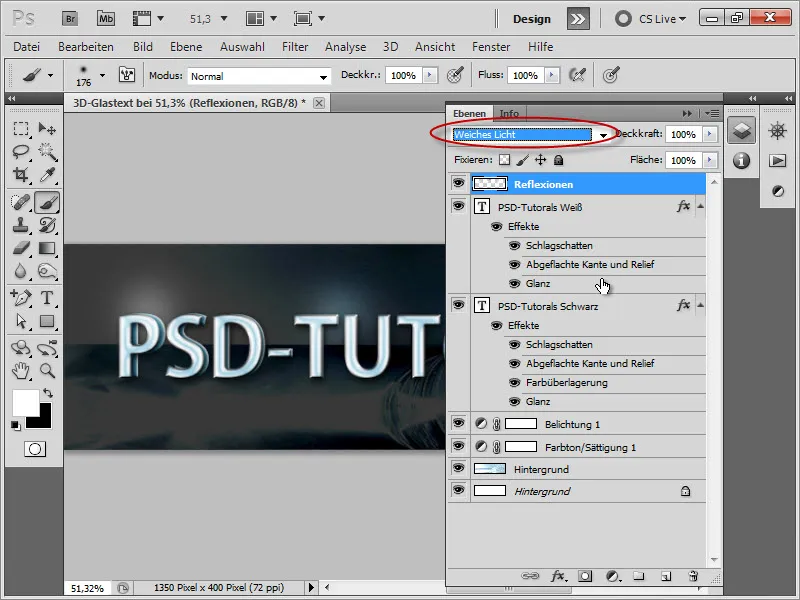
Task: Open the Ebene menu
Action: [186, 47]
